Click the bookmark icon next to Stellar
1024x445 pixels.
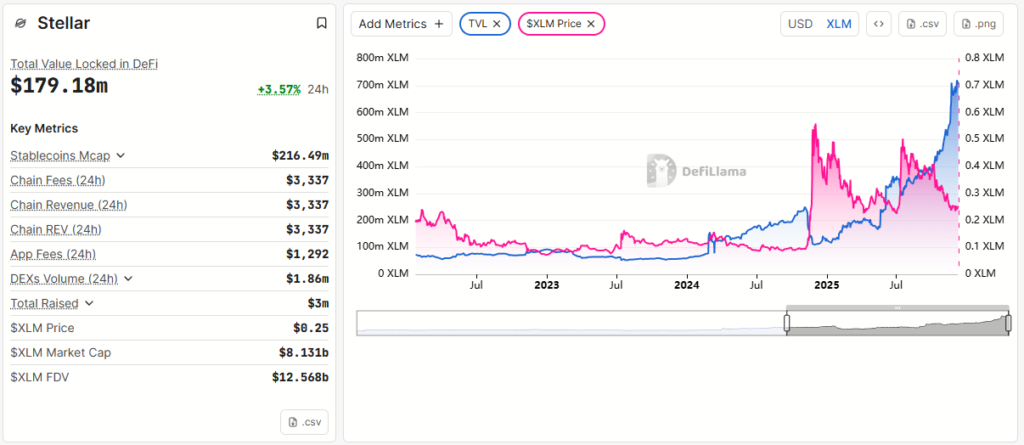tap(321, 23)
